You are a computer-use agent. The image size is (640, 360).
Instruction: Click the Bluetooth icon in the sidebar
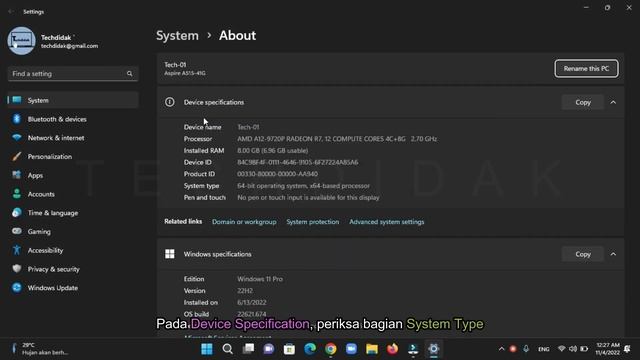click(x=17, y=119)
